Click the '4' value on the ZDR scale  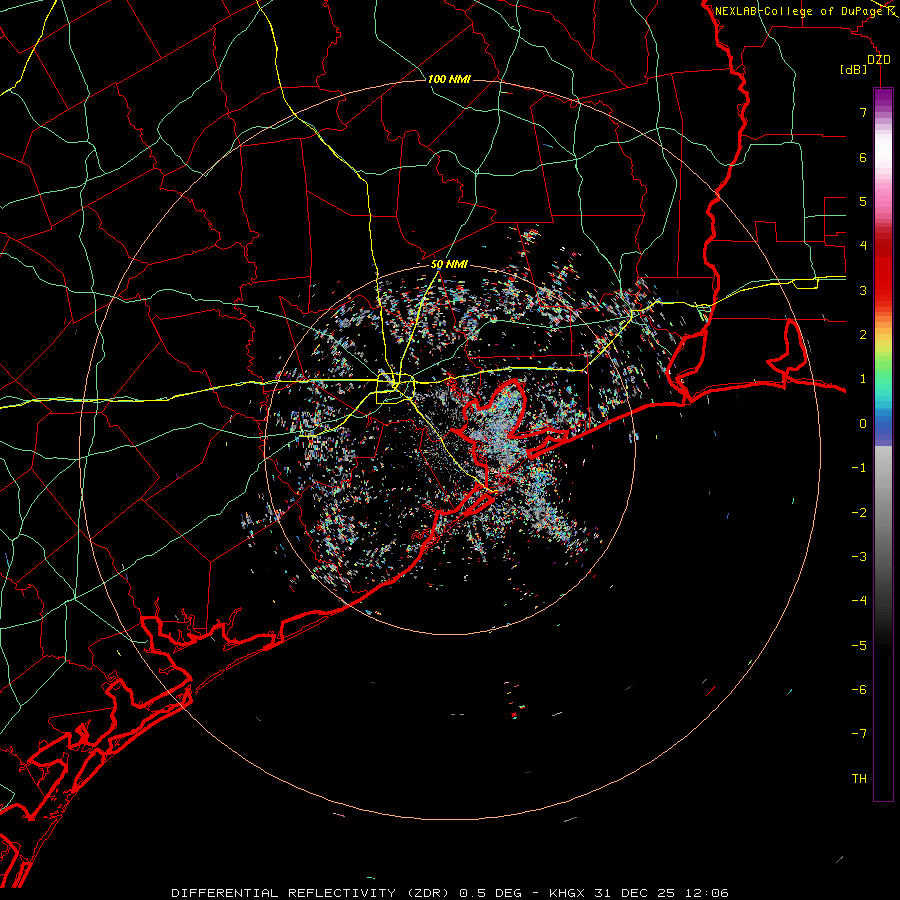coord(863,246)
